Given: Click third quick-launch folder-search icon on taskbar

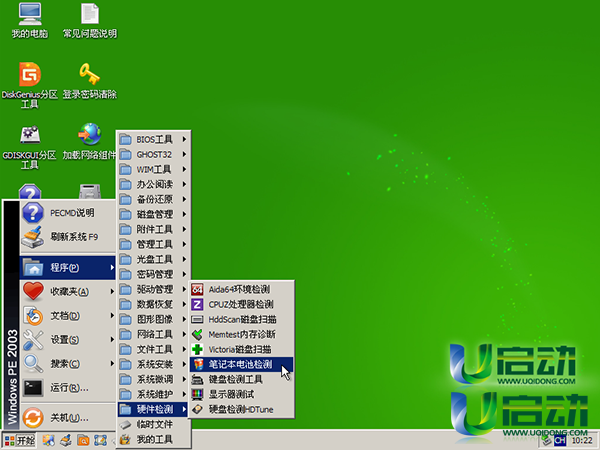Looking at the screenshot, I should pos(83,440).
